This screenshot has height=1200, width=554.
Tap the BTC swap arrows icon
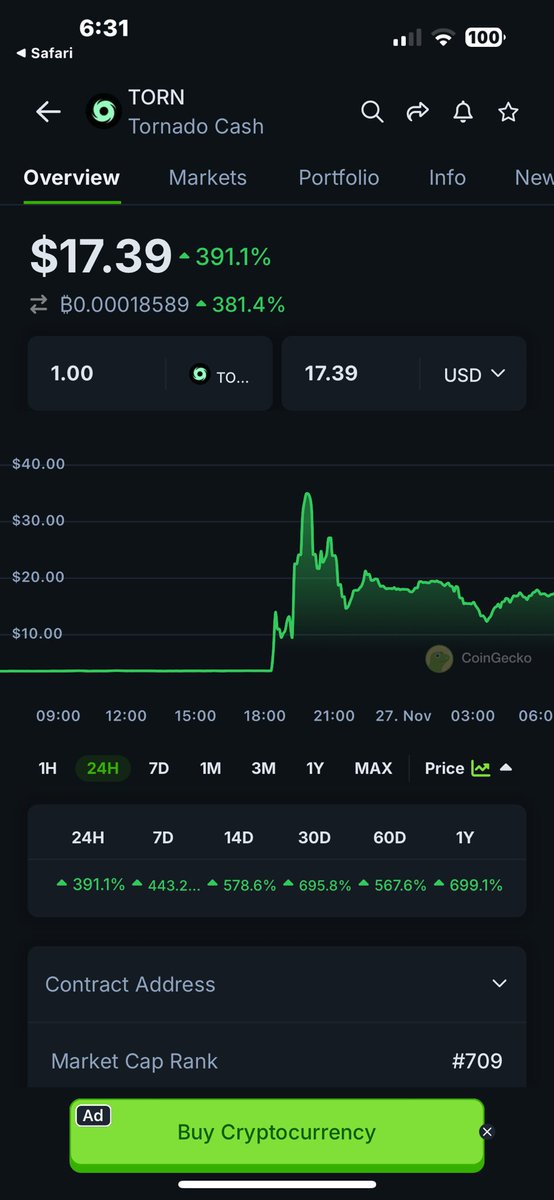[39, 305]
